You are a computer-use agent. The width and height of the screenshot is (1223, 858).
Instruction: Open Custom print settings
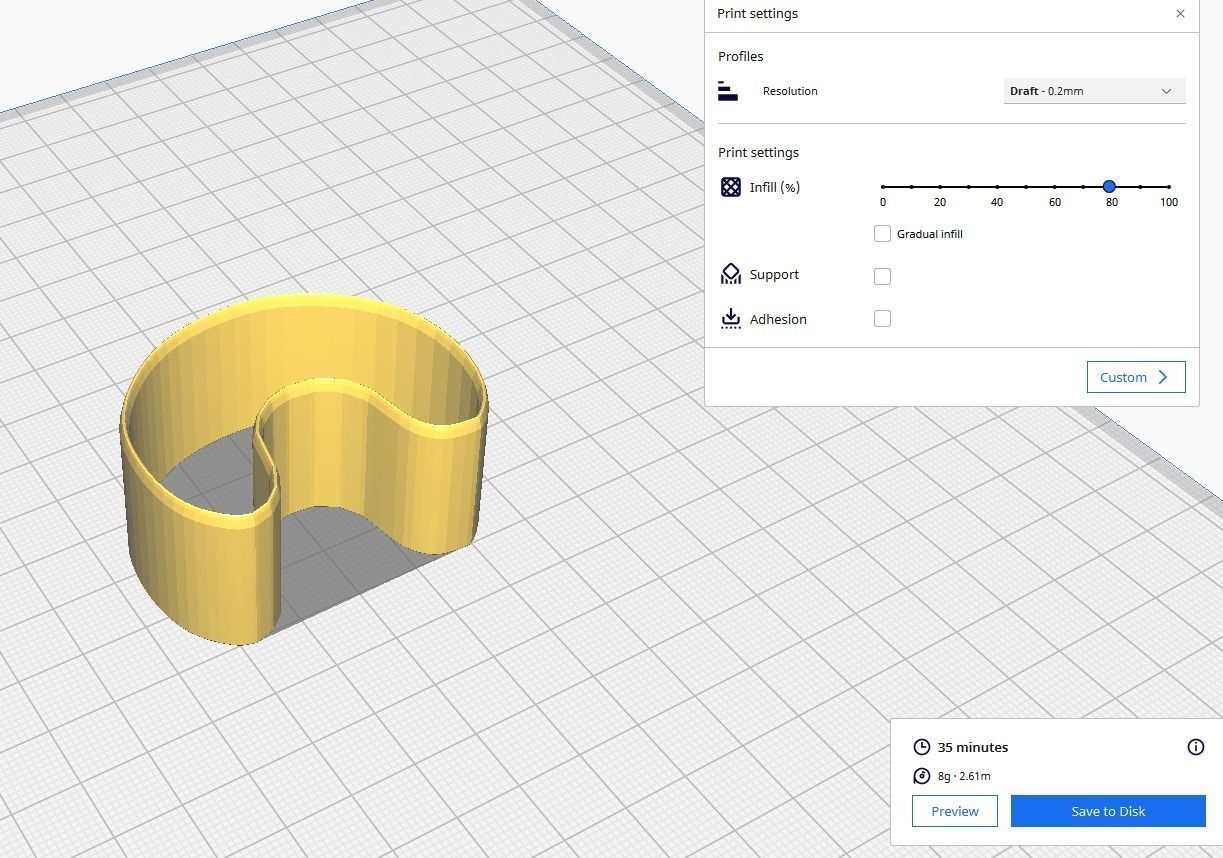pyautogui.click(x=1136, y=377)
